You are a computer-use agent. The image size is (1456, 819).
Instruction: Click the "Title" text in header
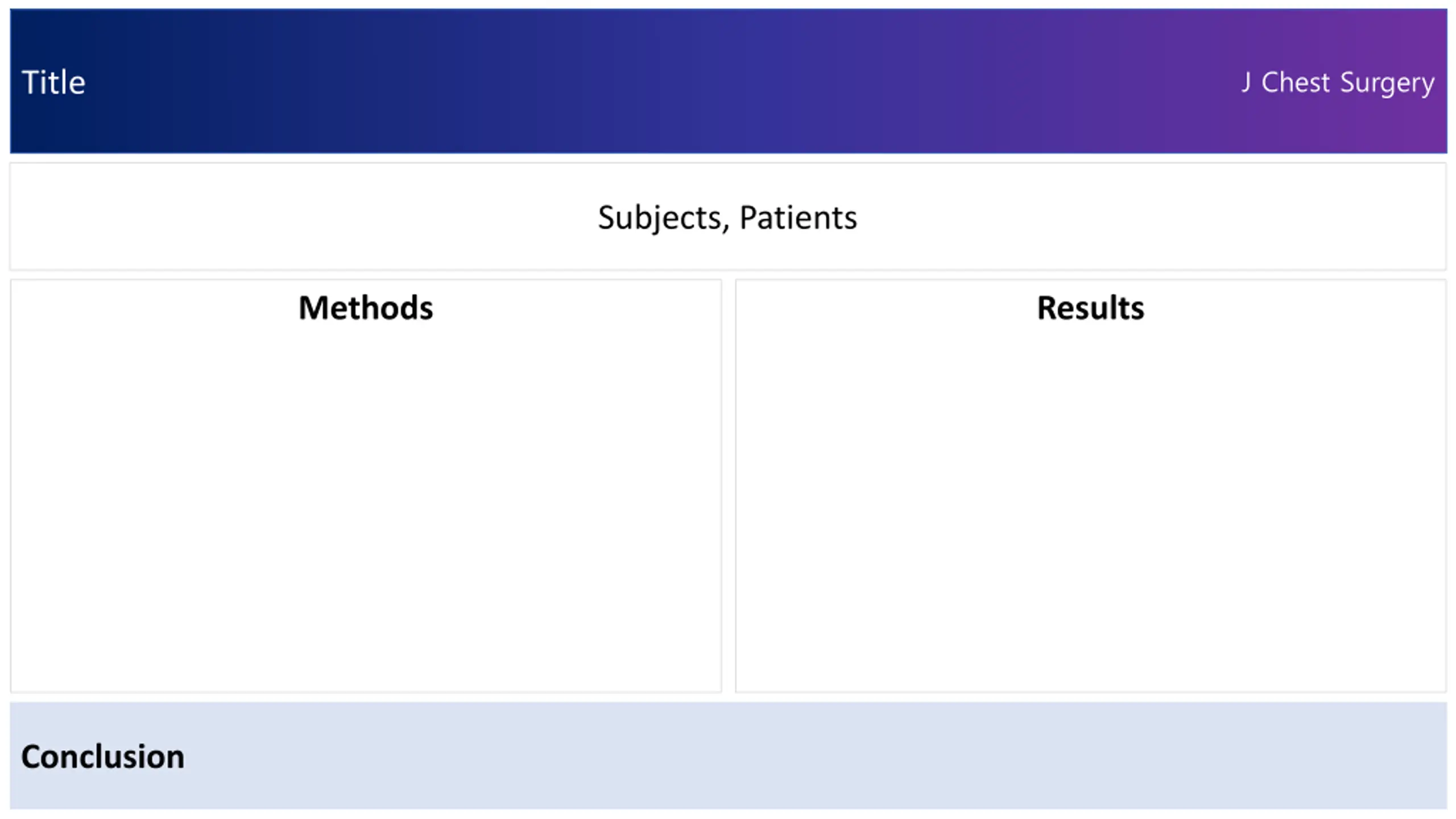[x=53, y=82]
